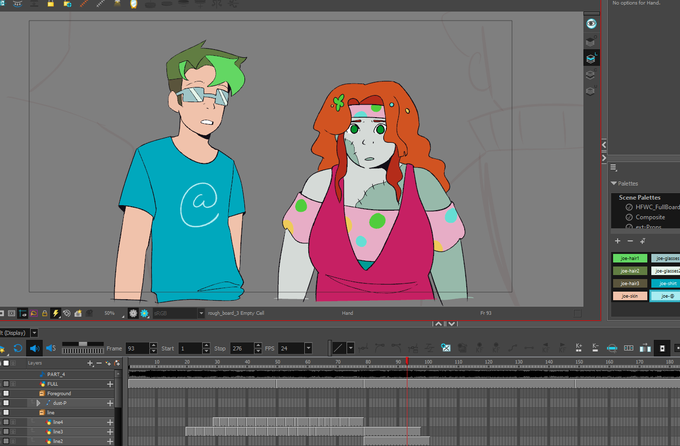Select the active Line Art layer icon
Screen dimensions: 680x446
point(591,58)
